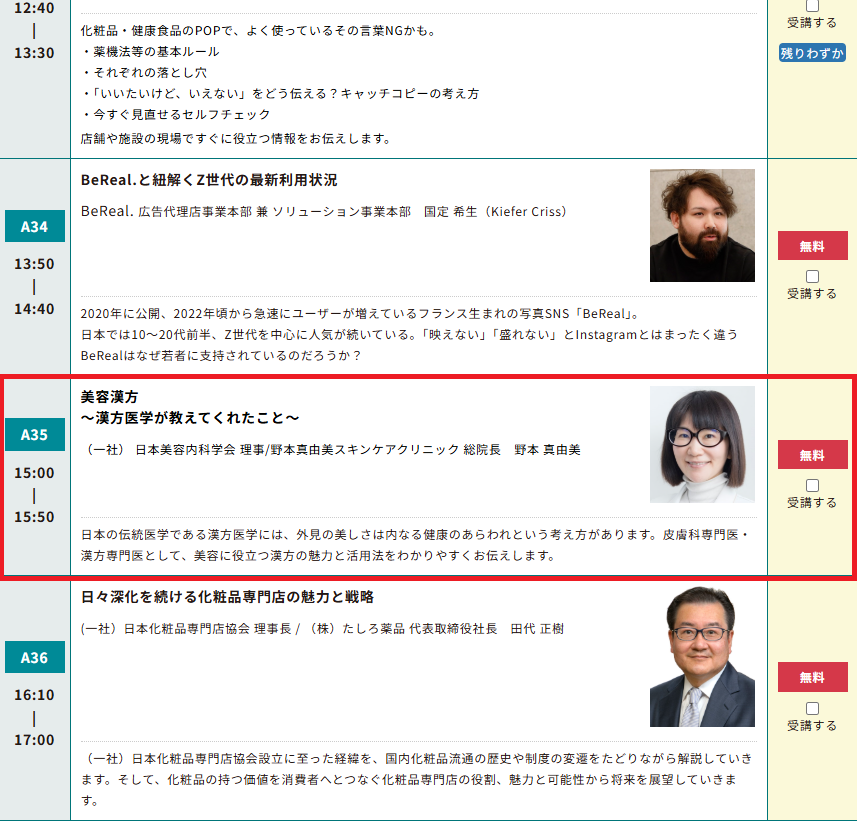Screen dimensions: 857x821
Task: Click the speaker line 国定 希生 (Kiefer Criss)
Action: pyautogui.click(x=324, y=212)
